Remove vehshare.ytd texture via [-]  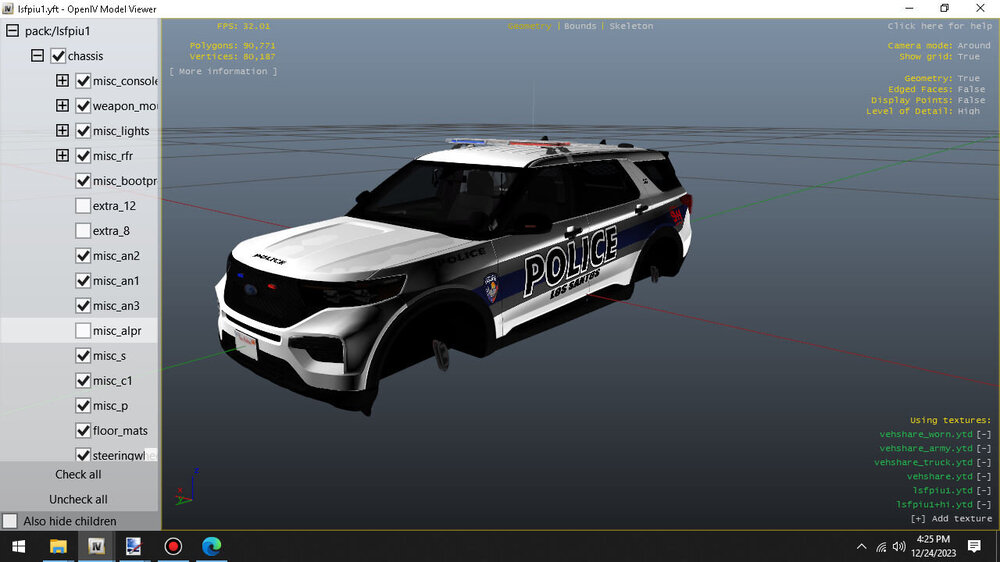click(x=984, y=477)
